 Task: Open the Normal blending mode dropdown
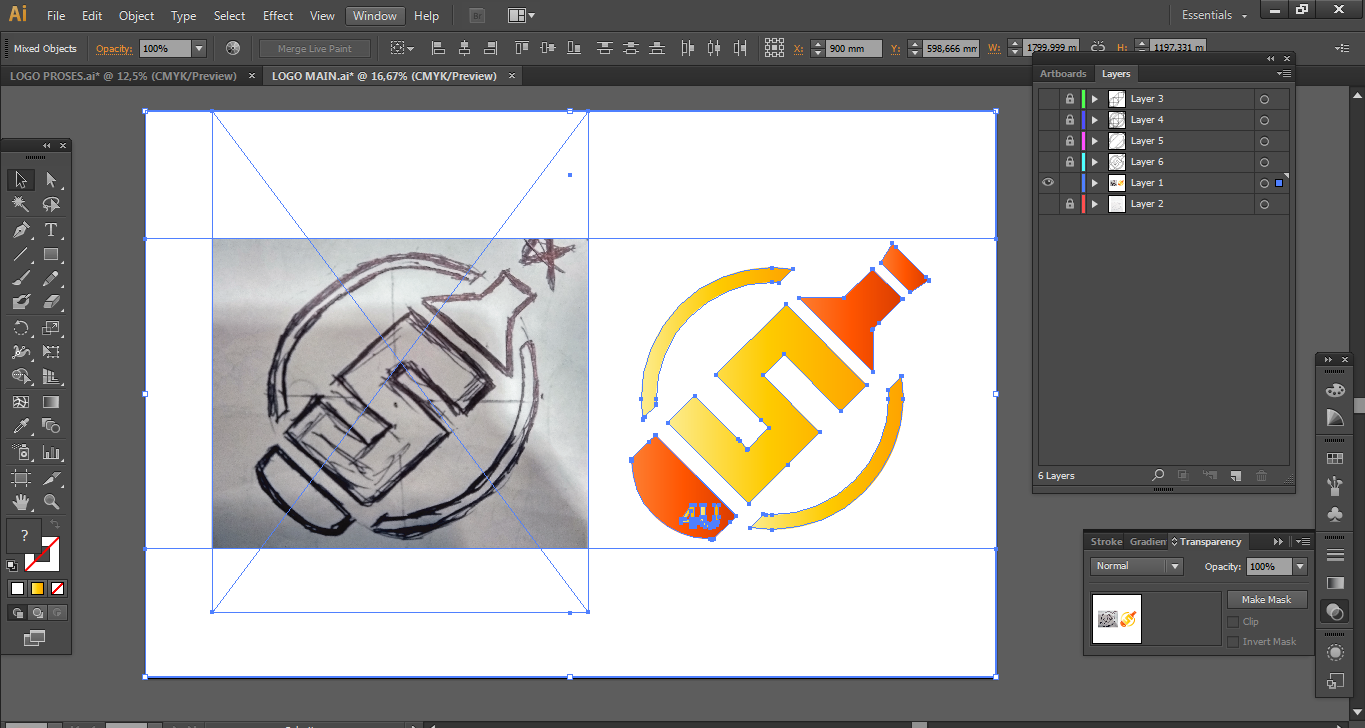coord(1137,566)
